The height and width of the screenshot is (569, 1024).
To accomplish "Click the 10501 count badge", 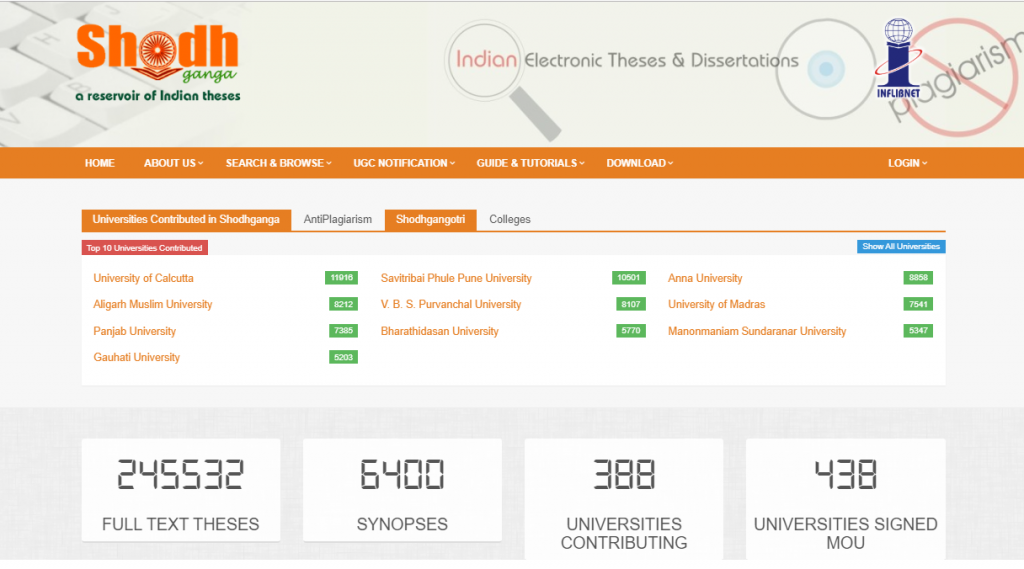I will coord(629,278).
